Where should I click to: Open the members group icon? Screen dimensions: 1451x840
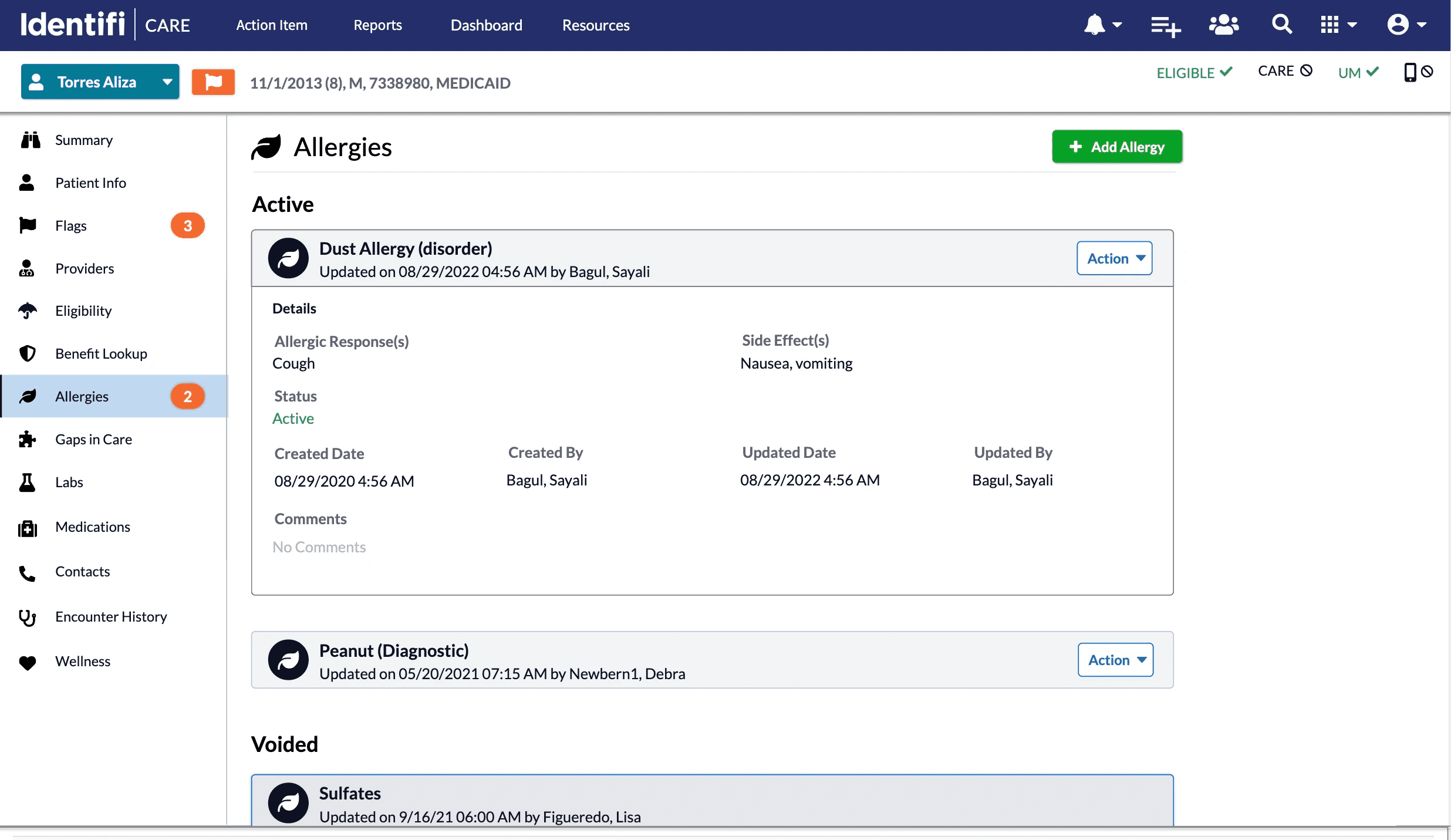[x=1224, y=25]
